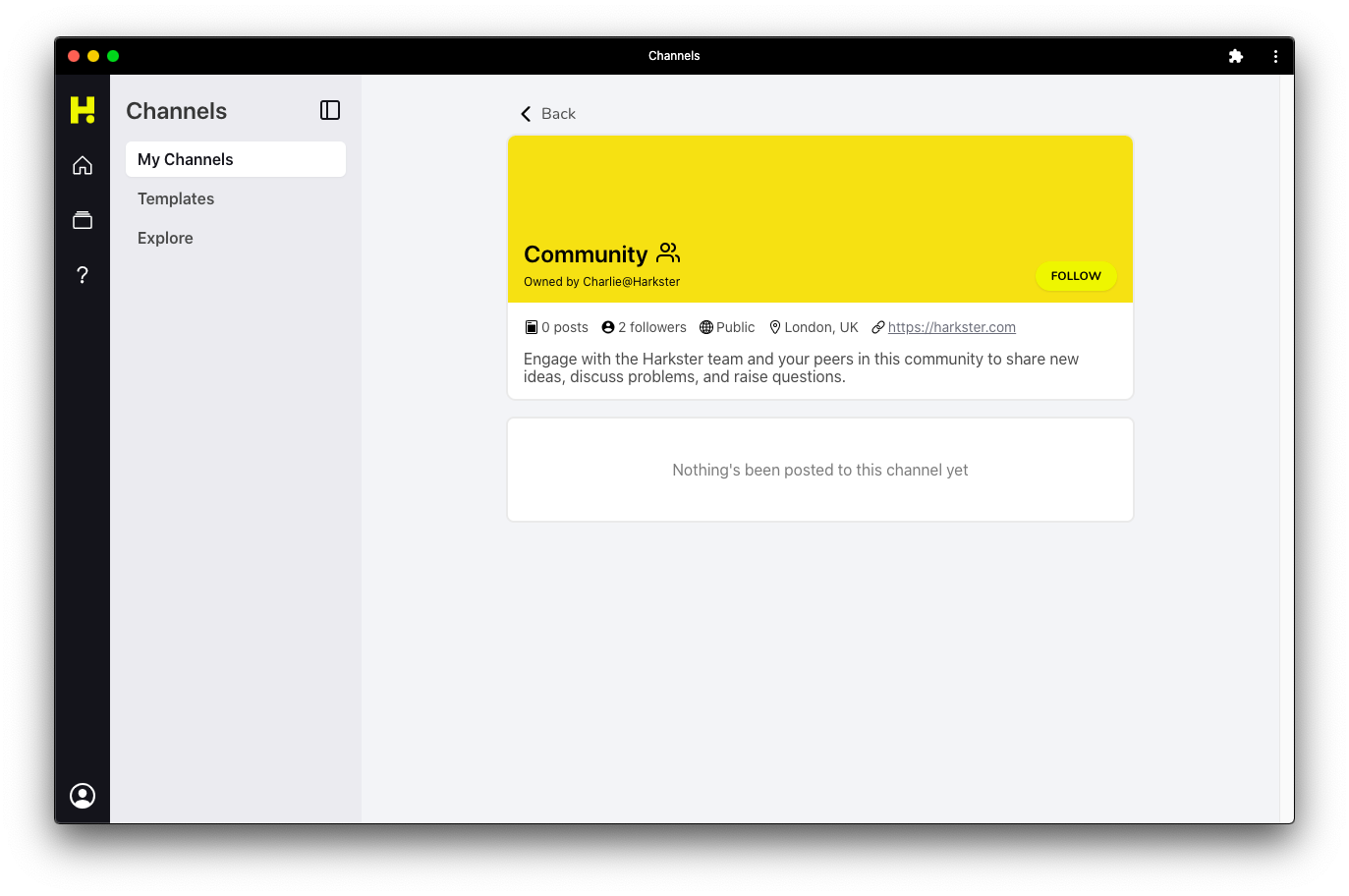Image resolution: width=1349 pixels, height=896 pixels.
Task: Click the Community people group icon
Action: point(668,253)
